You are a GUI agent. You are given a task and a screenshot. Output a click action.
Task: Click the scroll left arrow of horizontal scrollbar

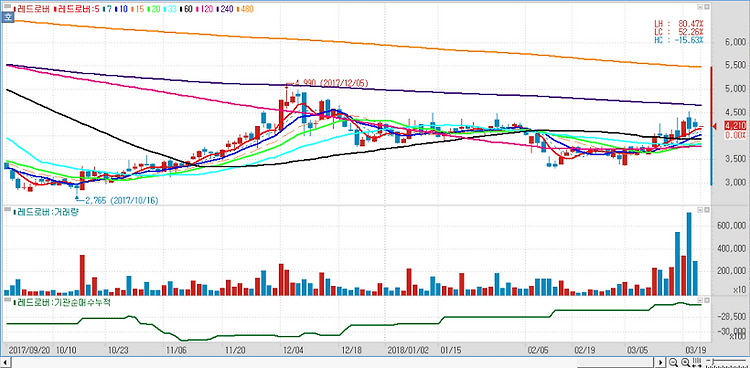(6, 362)
